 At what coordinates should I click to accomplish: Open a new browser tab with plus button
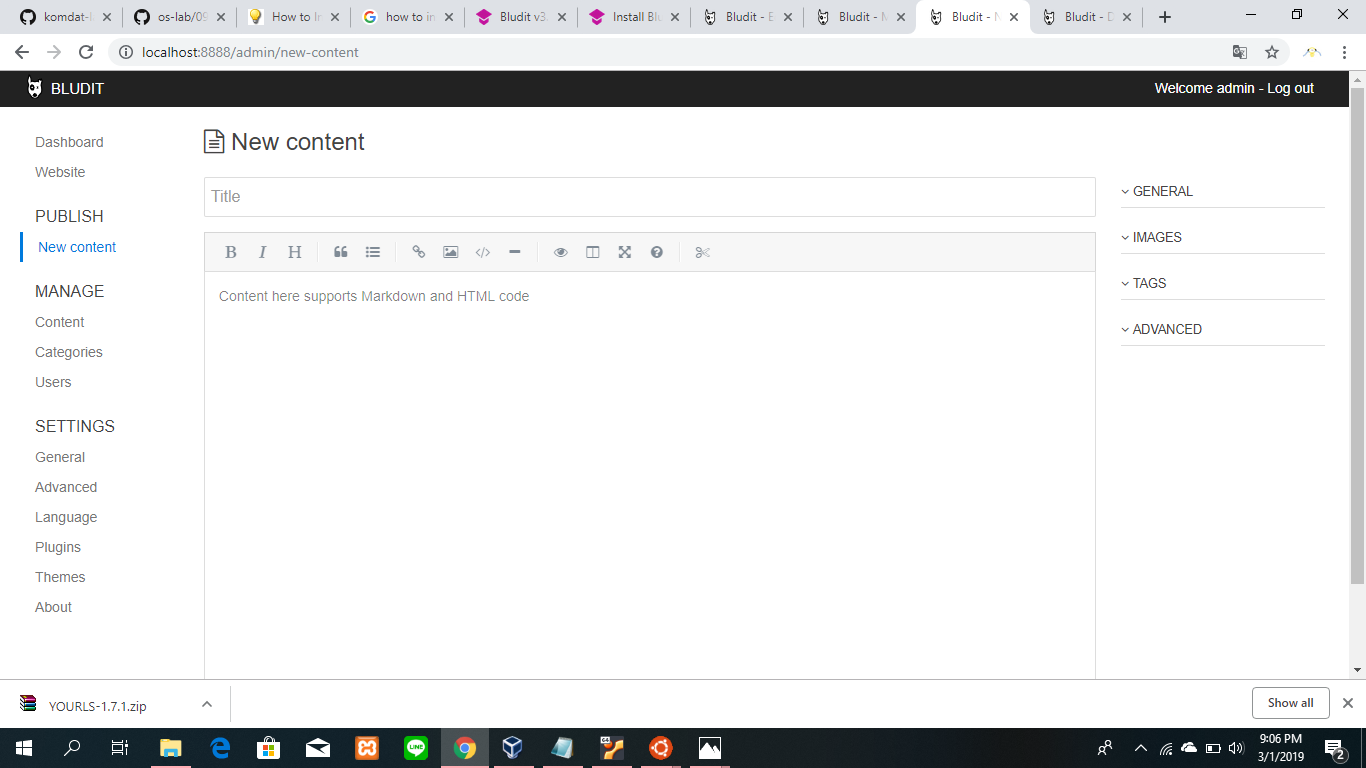click(1165, 17)
